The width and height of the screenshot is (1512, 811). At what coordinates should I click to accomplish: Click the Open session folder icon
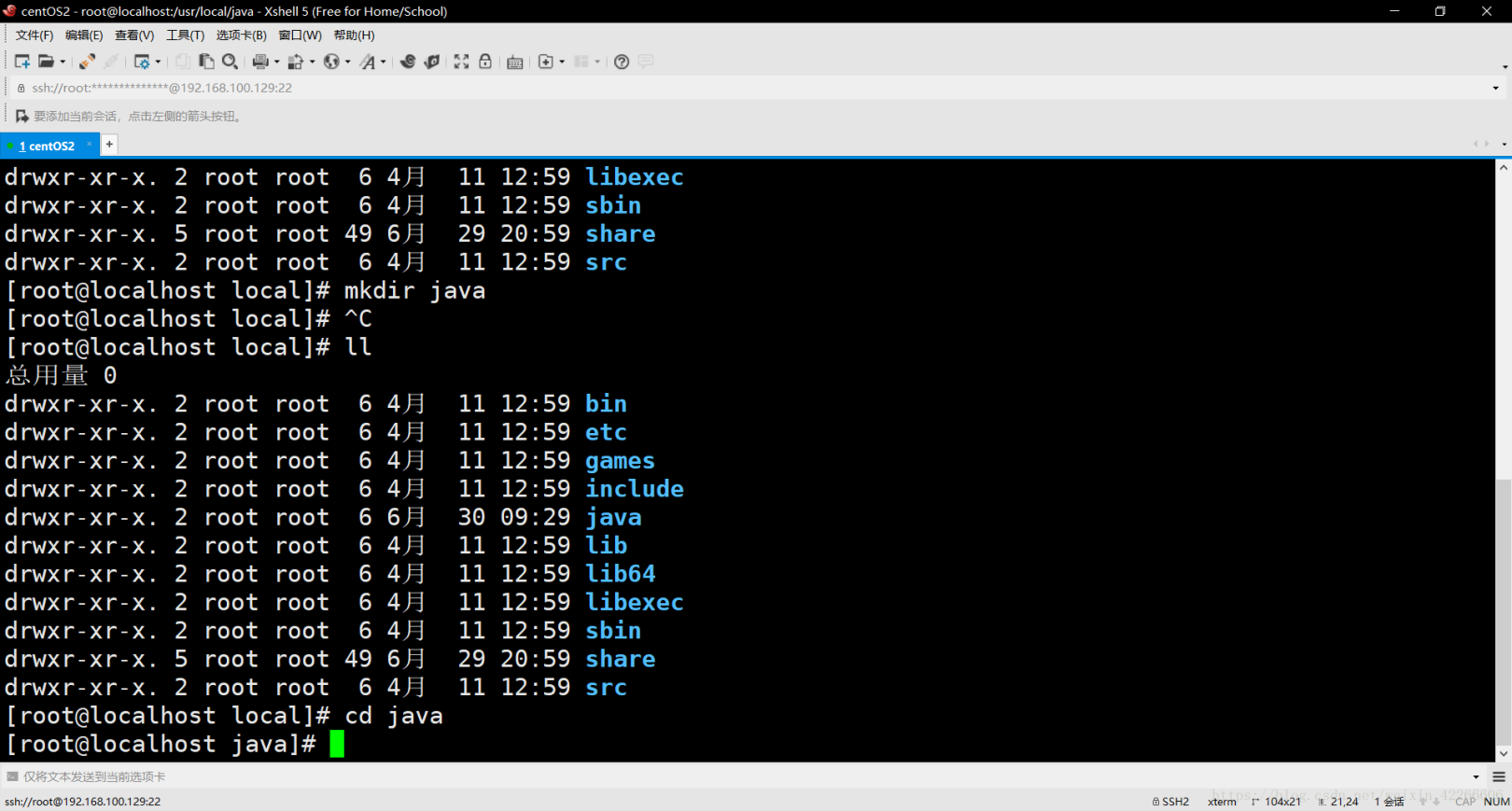point(46,62)
